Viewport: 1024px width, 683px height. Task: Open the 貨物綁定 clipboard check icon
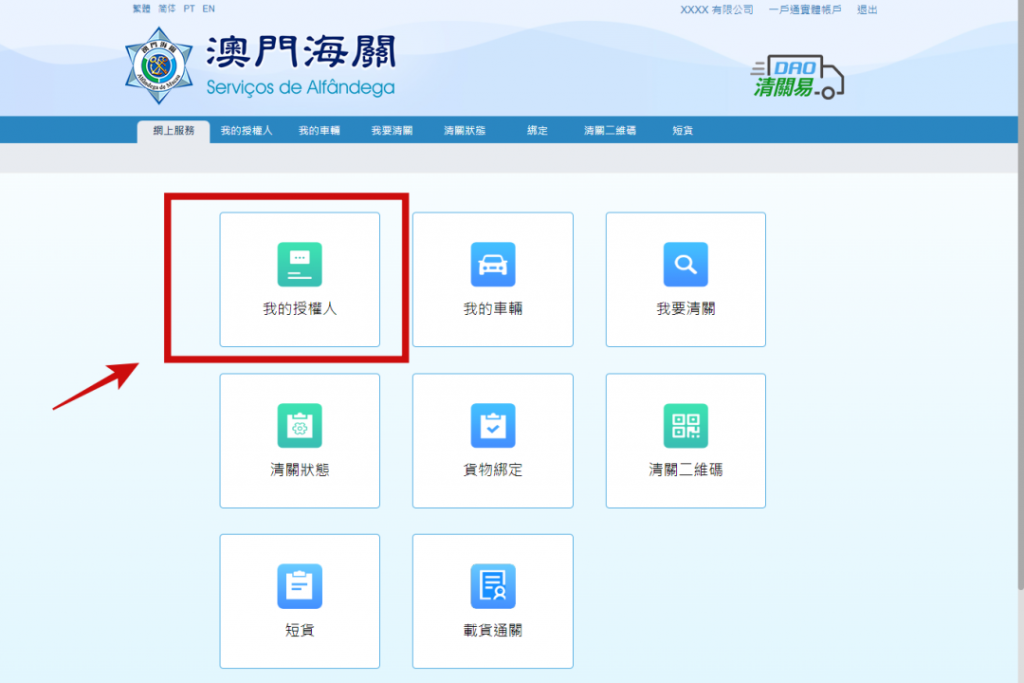(x=493, y=426)
